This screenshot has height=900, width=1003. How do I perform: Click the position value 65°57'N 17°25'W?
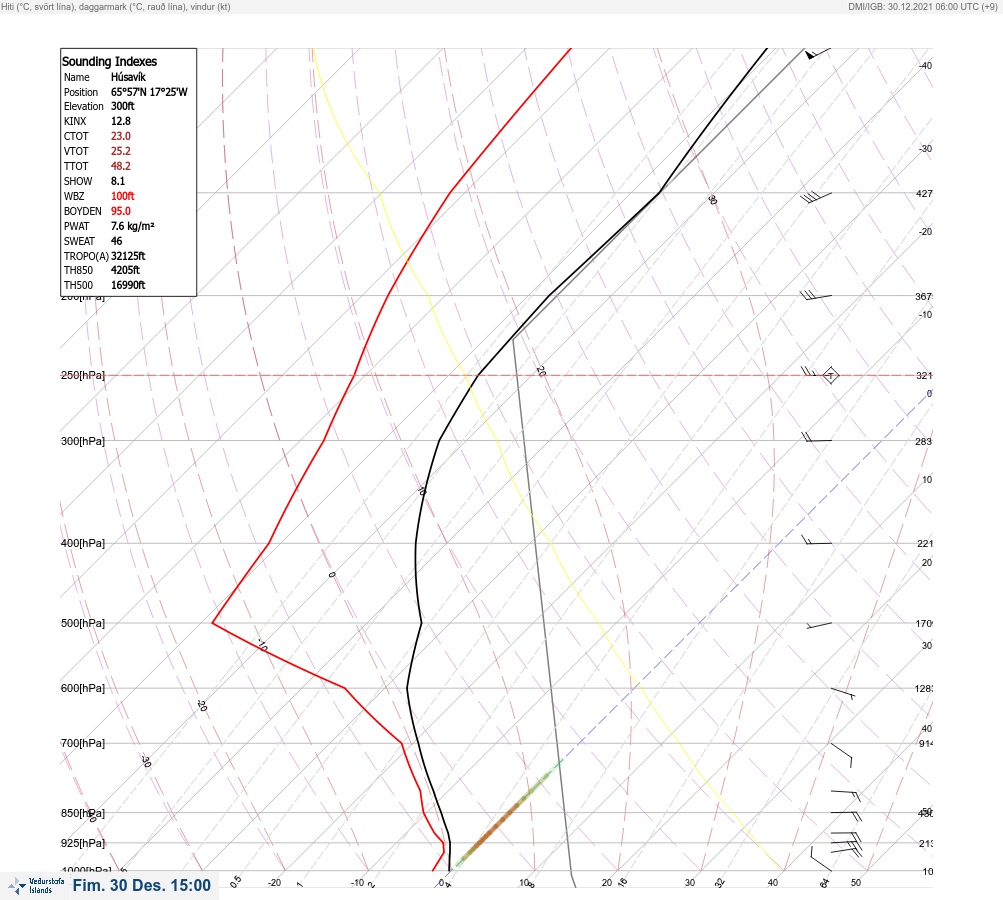(x=149, y=92)
